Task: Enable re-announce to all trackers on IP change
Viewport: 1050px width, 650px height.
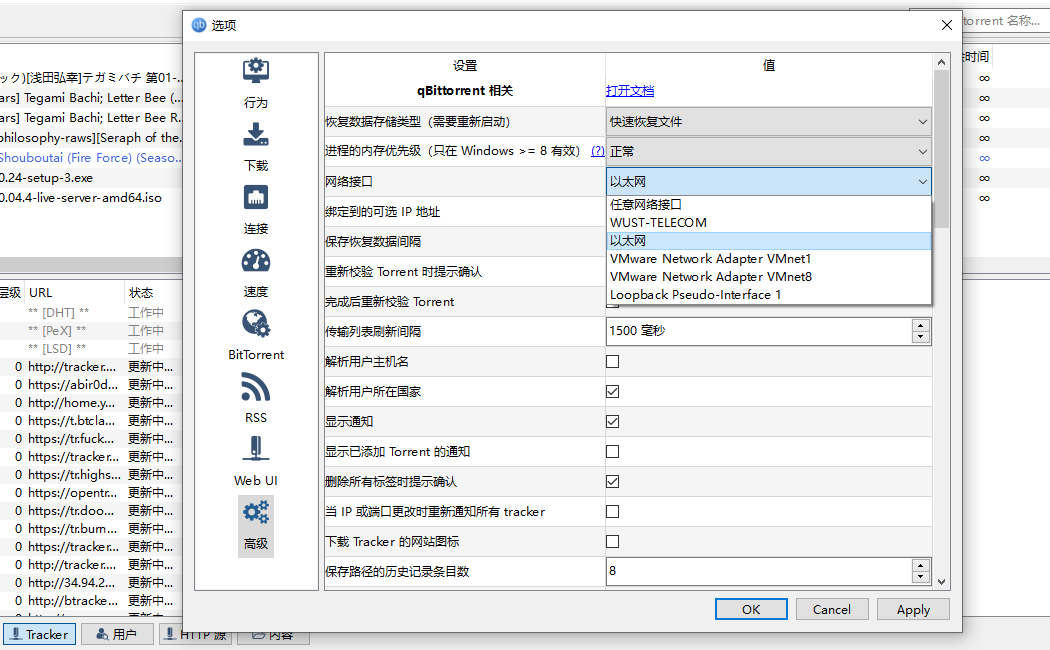Action: pyautogui.click(x=612, y=511)
